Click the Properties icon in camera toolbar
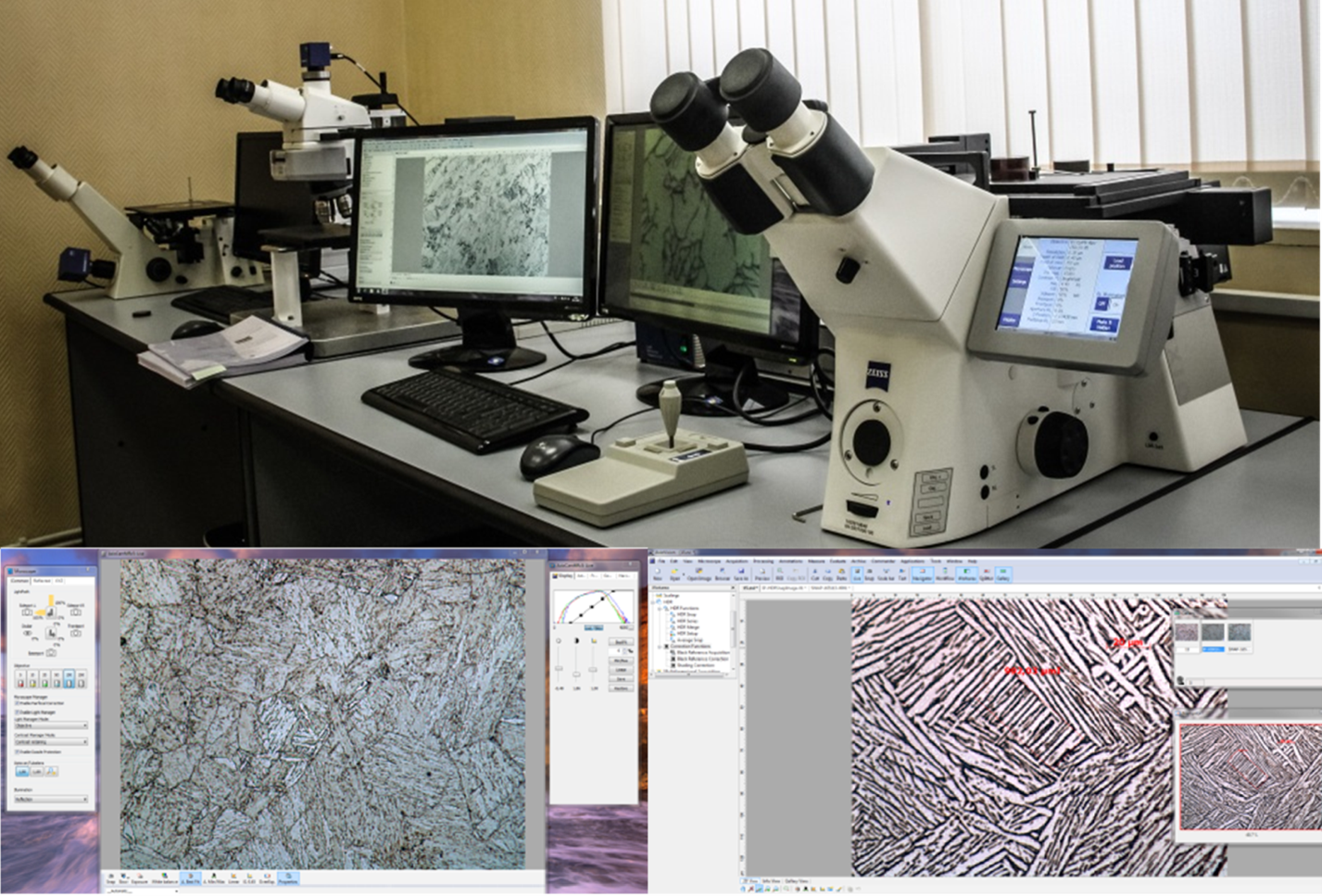The width and height of the screenshot is (1322, 896). click(288, 877)
